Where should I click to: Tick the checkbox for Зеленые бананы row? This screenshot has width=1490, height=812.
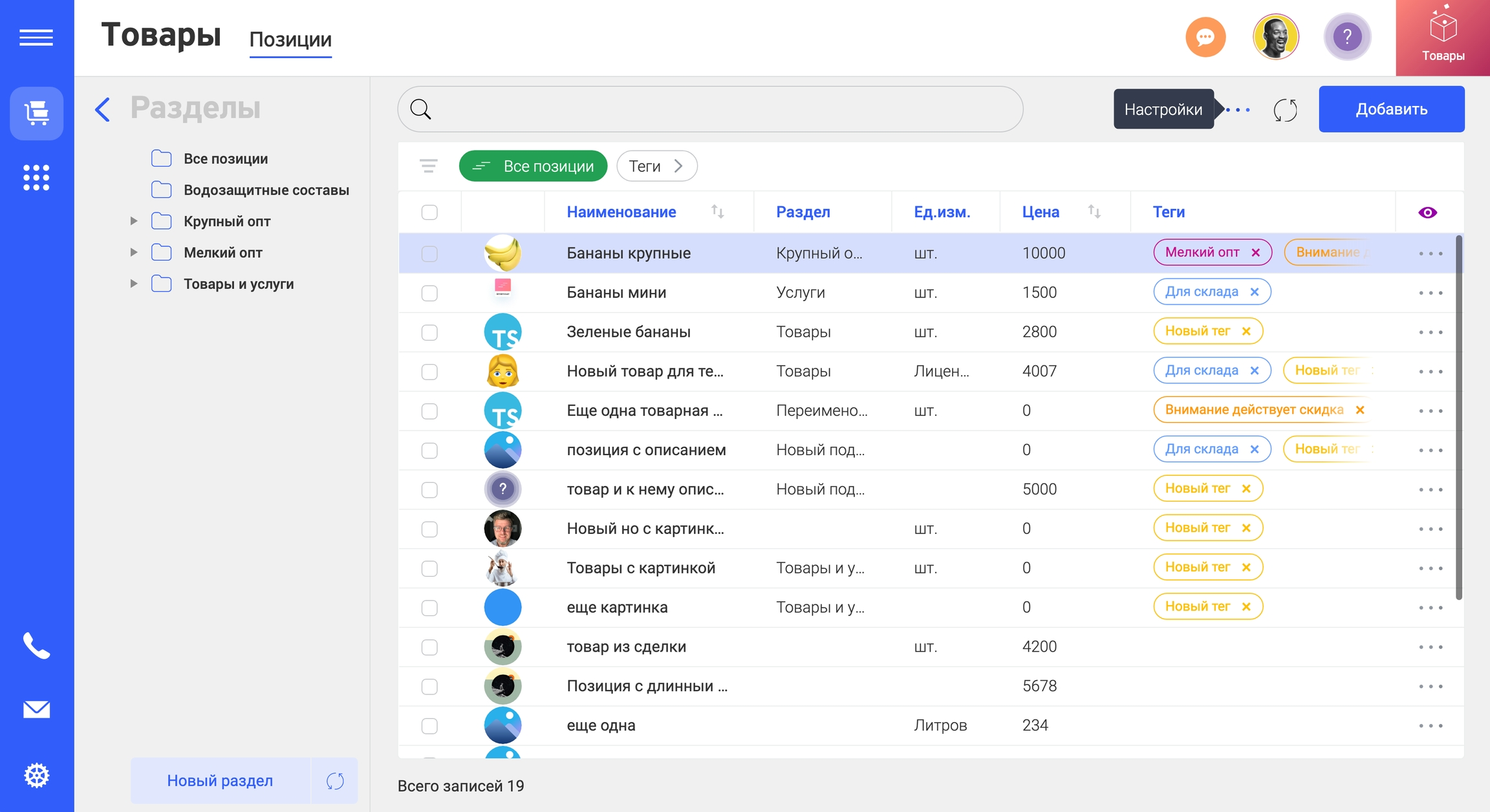point(429,332)
